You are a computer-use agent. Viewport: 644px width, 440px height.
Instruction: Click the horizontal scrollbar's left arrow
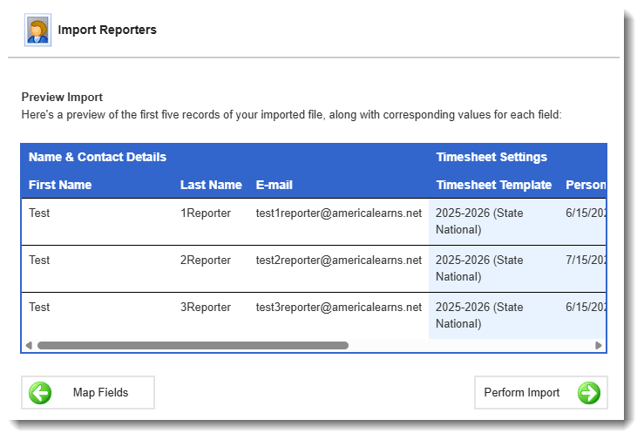coord(28,345)
